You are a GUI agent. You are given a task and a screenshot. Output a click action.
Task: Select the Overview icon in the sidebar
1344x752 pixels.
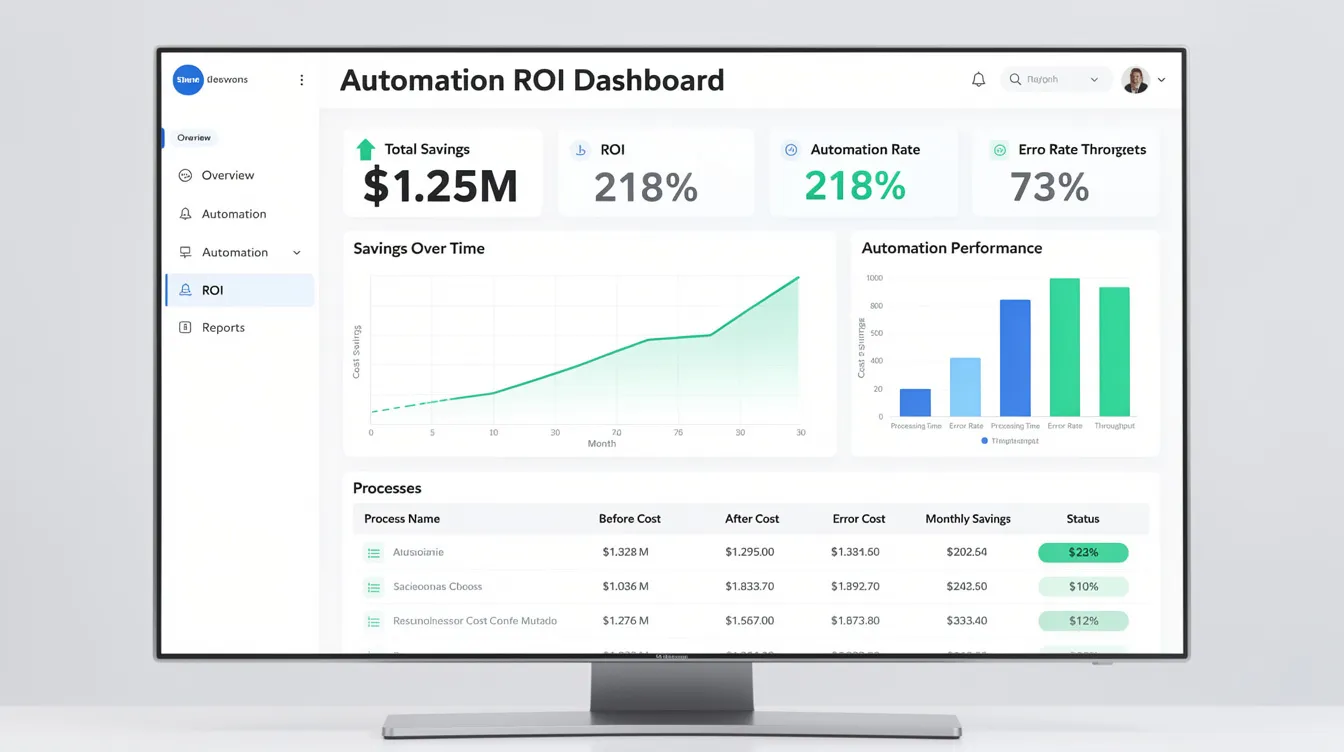184,174
